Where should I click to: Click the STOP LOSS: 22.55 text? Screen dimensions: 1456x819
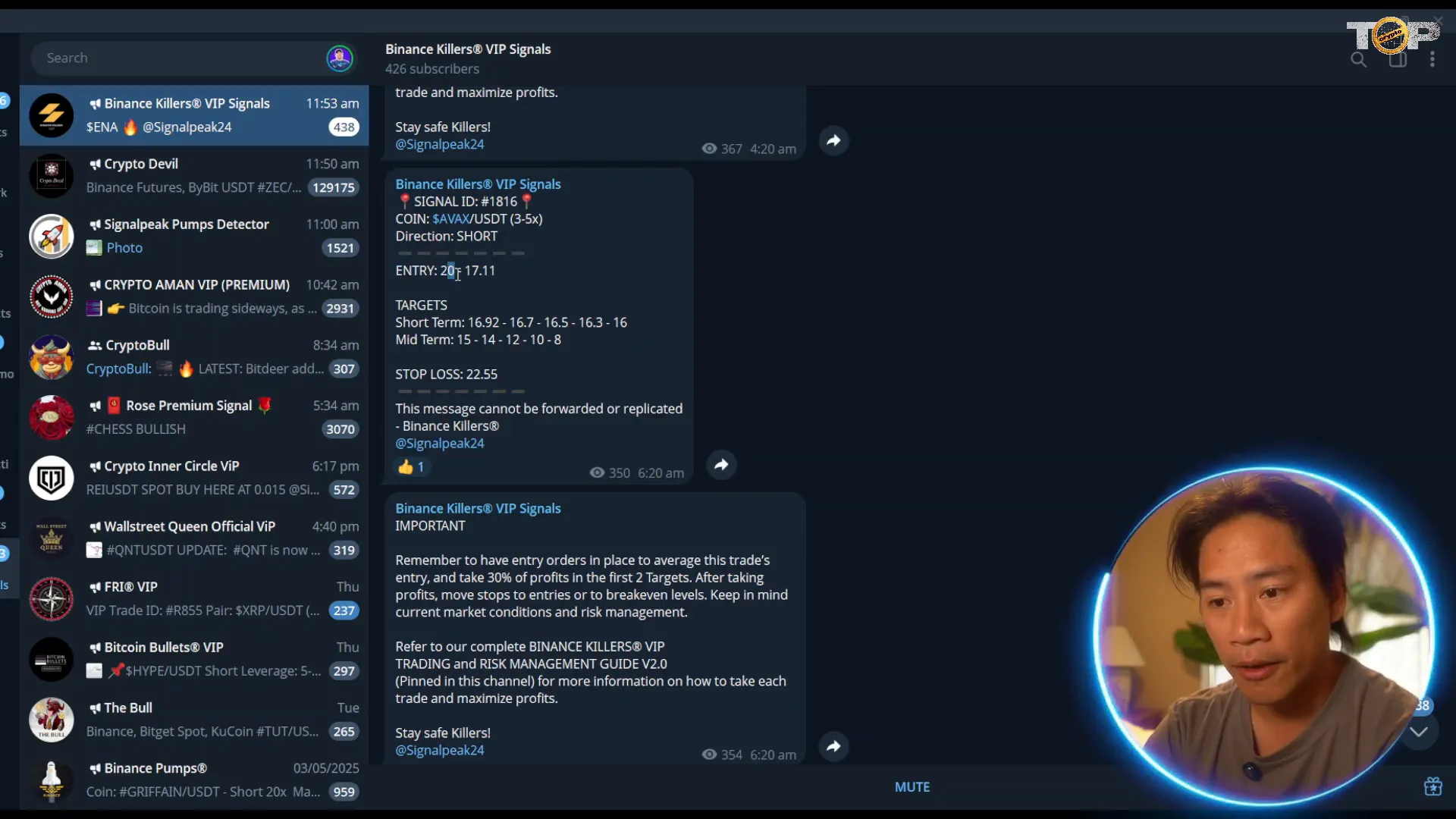(446, 375)
